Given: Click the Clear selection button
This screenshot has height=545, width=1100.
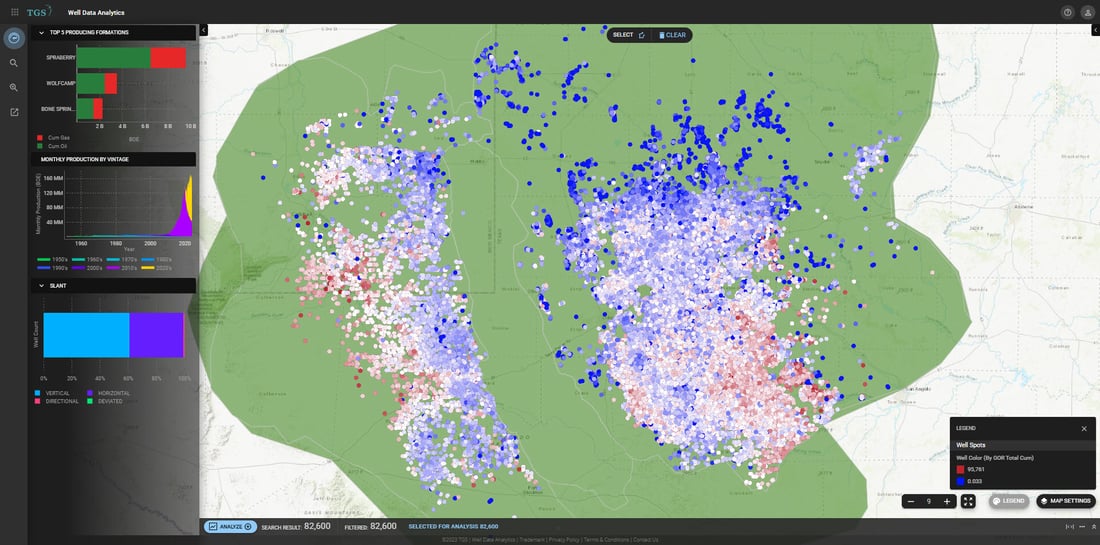Looking at the screenshot, I should point(672,35).
